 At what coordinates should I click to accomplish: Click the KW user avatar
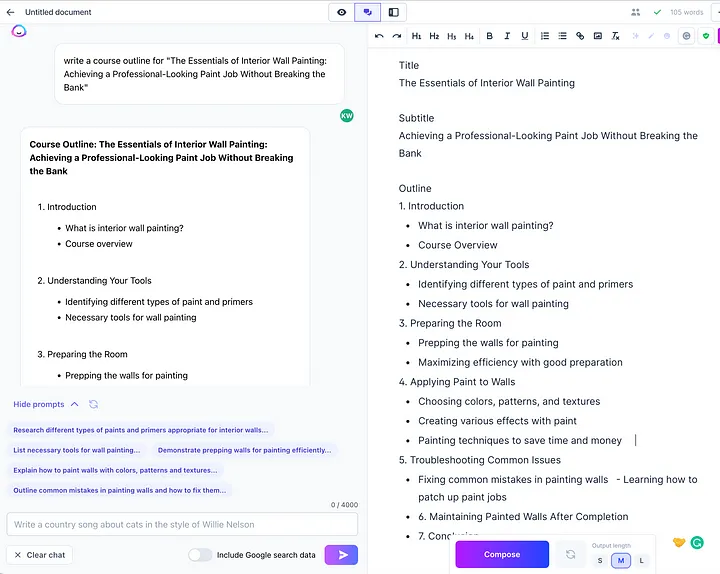point(347,116)
